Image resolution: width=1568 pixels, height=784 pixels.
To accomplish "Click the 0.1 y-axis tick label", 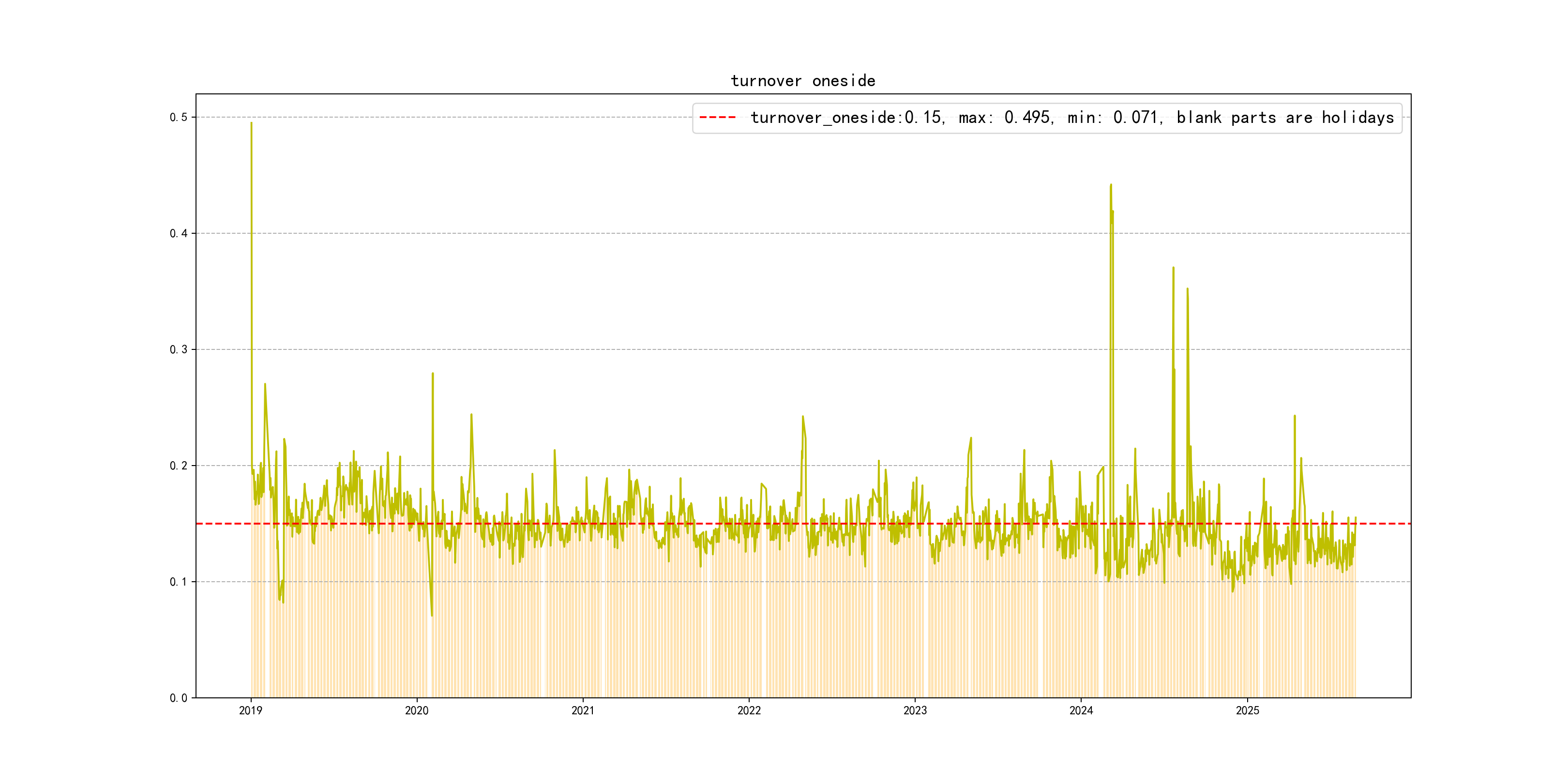I will [179, 582].
